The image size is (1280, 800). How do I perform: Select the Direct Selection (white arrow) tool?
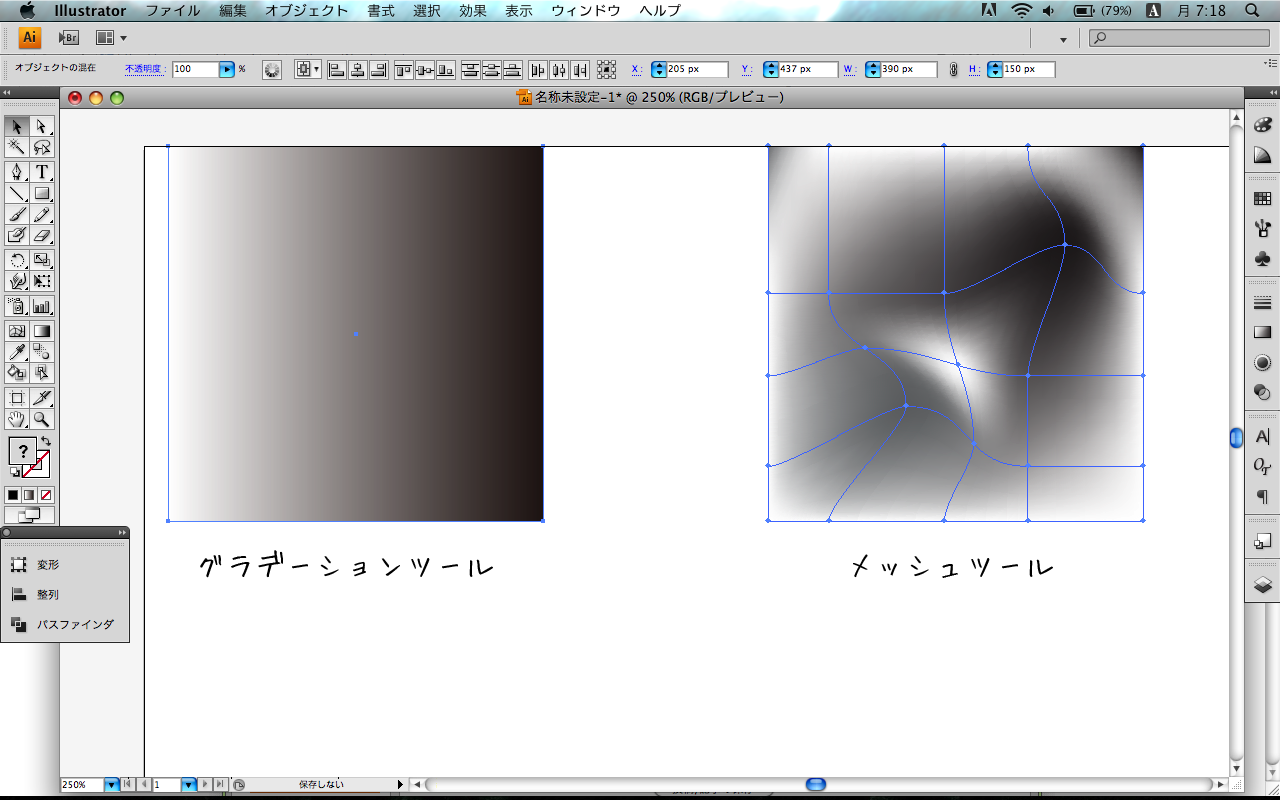tap(42, 126)
